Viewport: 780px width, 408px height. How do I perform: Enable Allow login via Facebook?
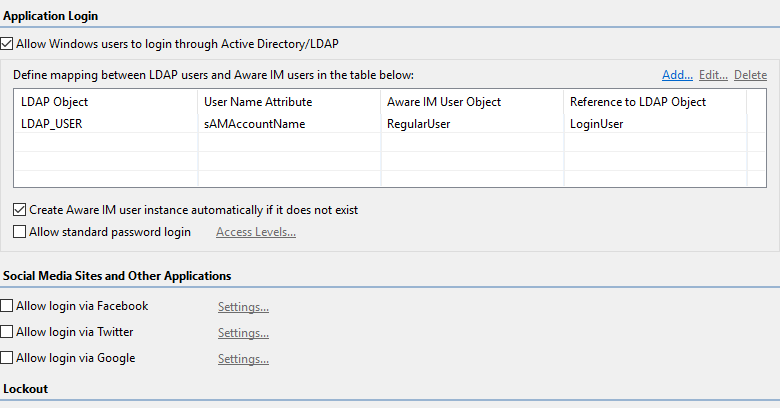pos(6,306)
